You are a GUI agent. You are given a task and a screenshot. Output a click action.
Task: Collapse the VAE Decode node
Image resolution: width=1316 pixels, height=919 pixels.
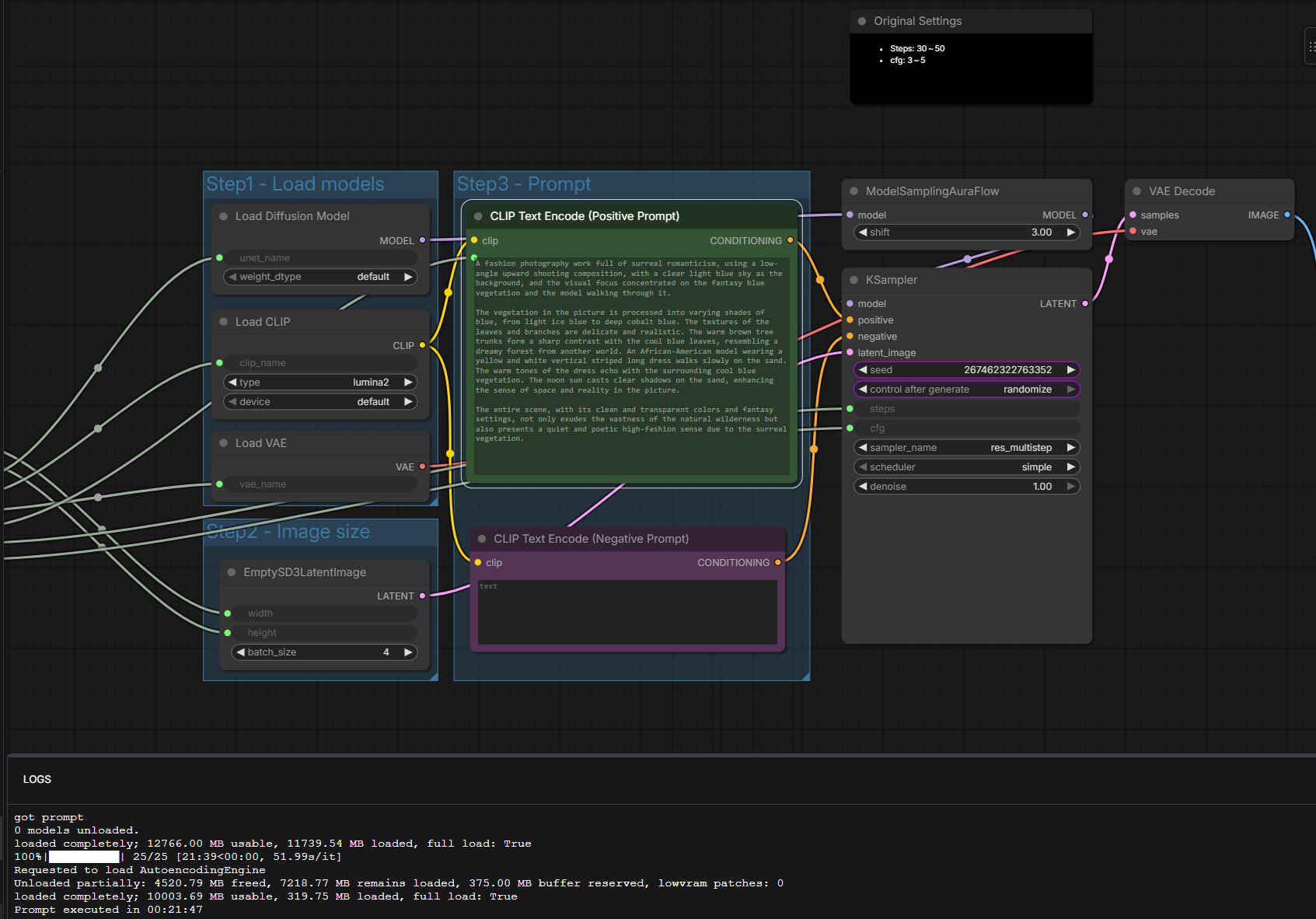(x=1136, y=191)
